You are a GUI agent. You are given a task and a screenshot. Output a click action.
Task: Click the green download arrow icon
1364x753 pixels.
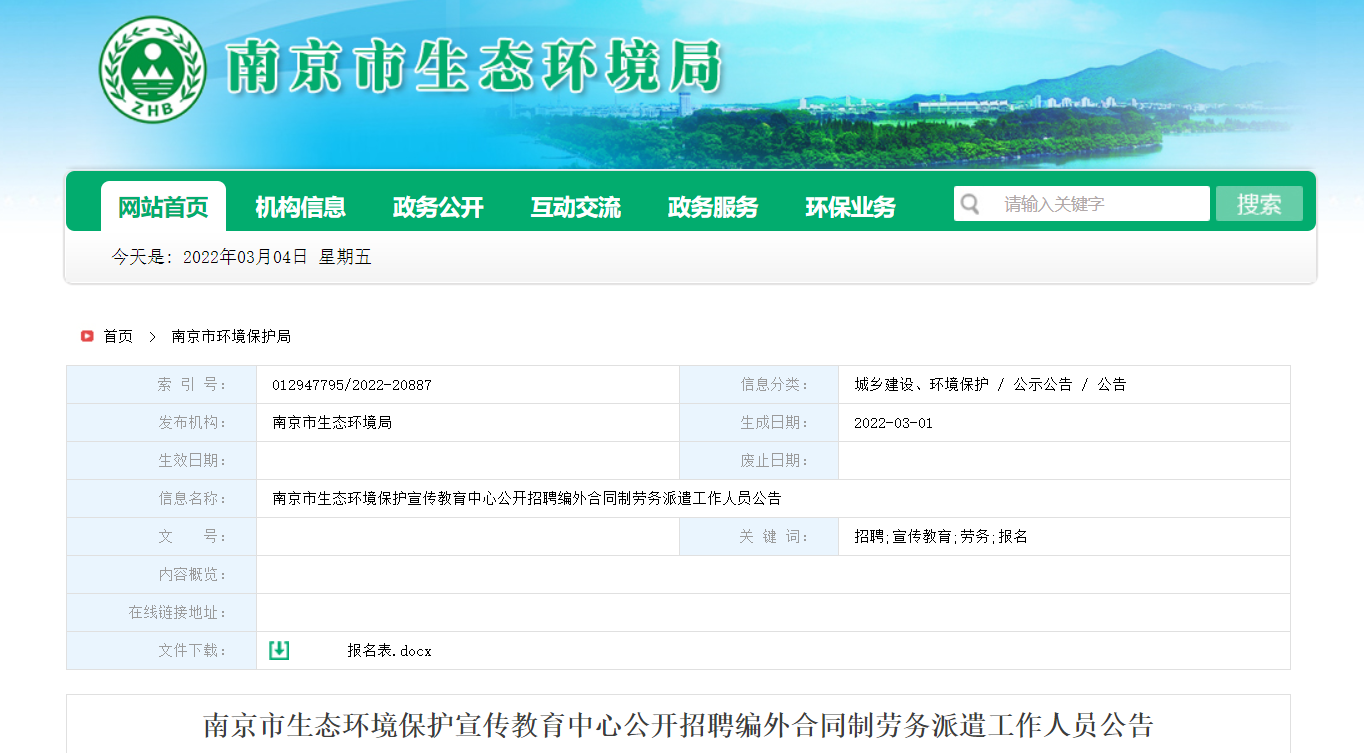point(279,650)
